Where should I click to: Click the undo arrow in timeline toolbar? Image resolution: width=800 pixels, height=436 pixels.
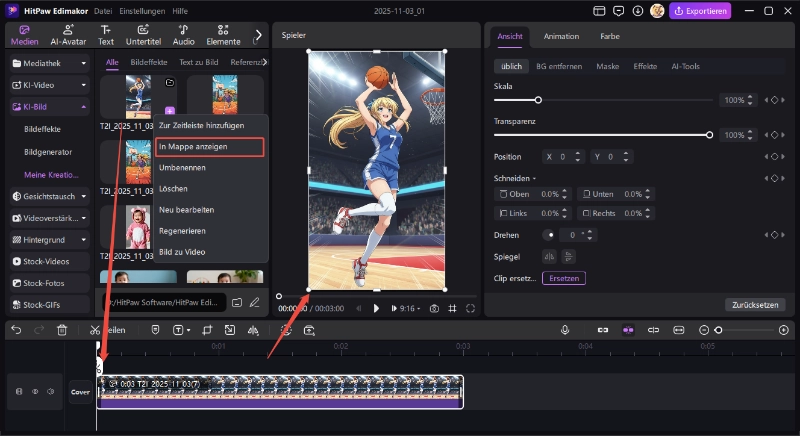[x=16, y=329]
